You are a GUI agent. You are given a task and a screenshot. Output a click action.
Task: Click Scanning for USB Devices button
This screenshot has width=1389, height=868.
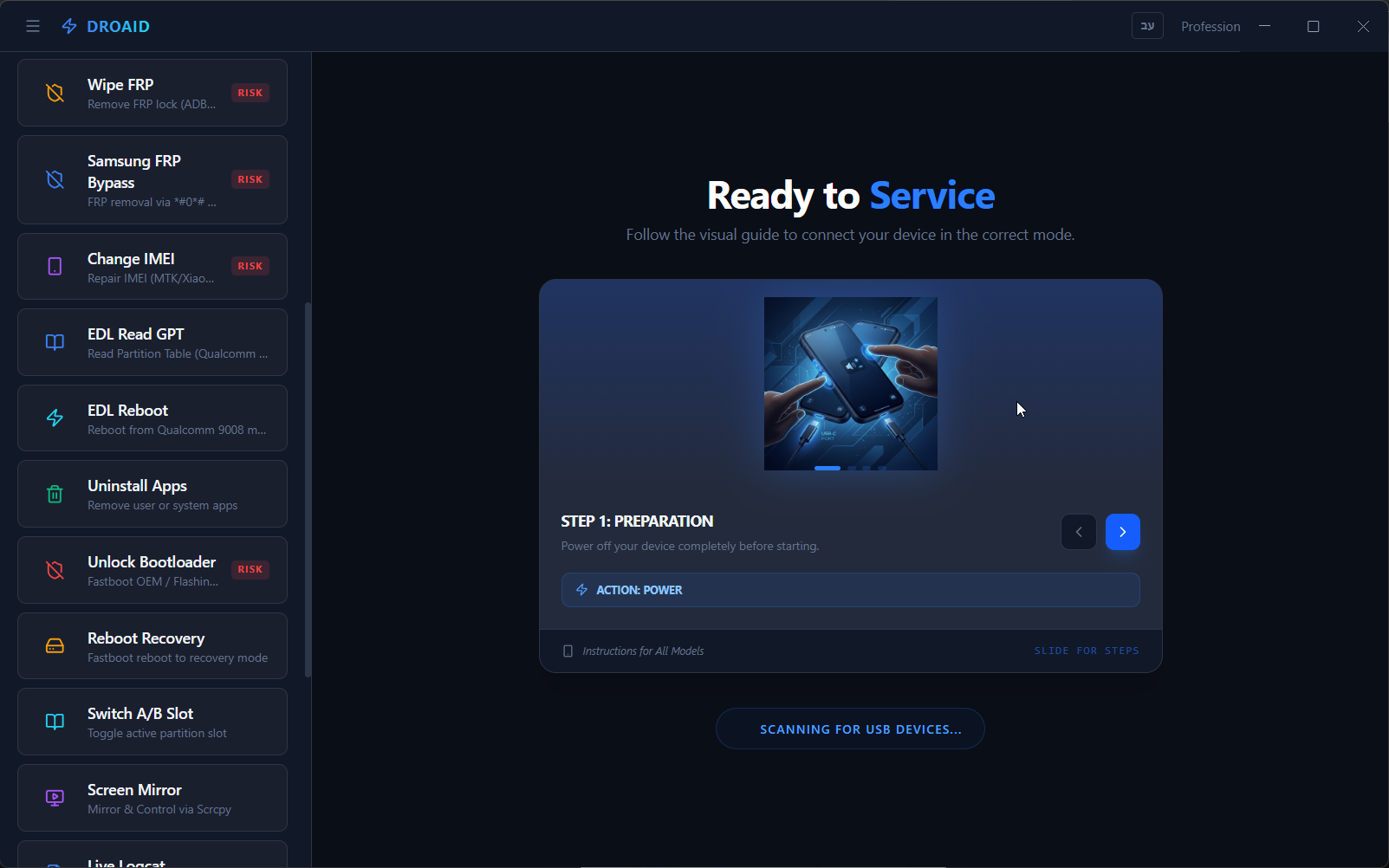[x=849, y=729]
